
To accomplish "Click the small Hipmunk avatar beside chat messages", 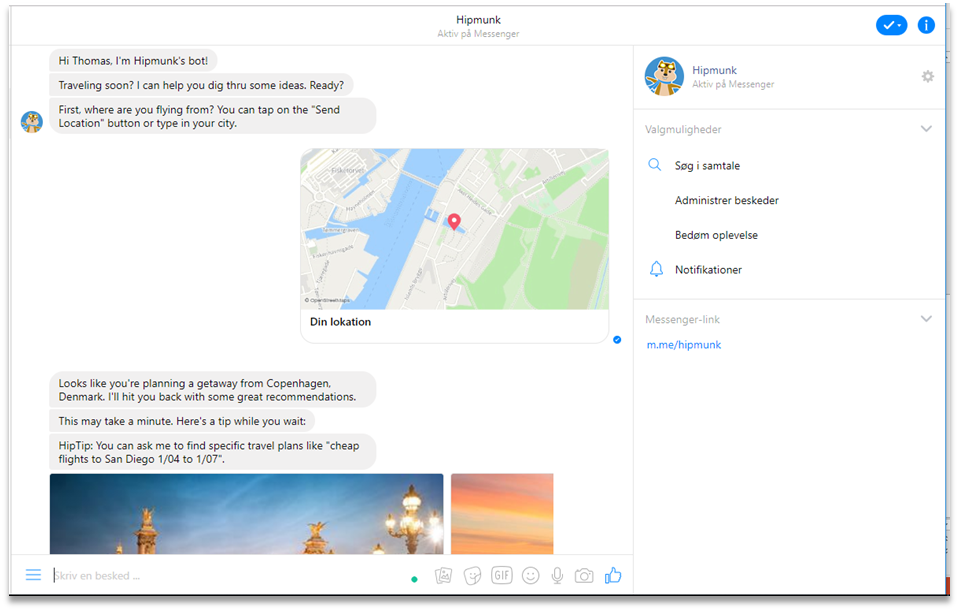I will tap(31, 122).
